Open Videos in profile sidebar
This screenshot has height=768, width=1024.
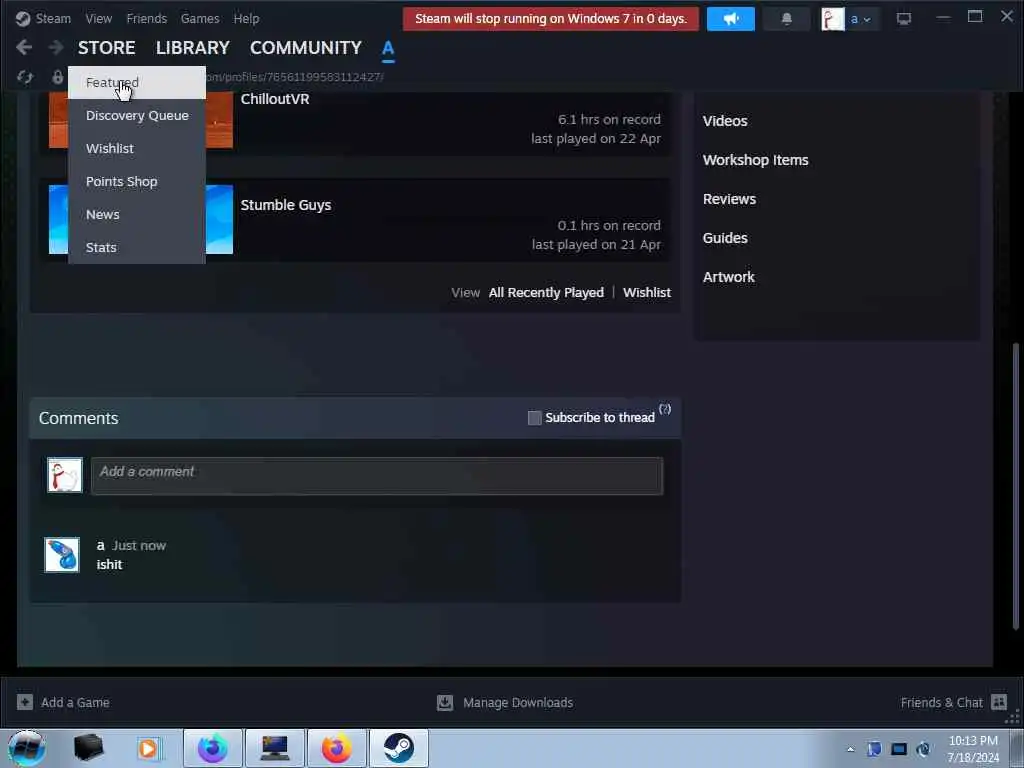coord(725,121)
